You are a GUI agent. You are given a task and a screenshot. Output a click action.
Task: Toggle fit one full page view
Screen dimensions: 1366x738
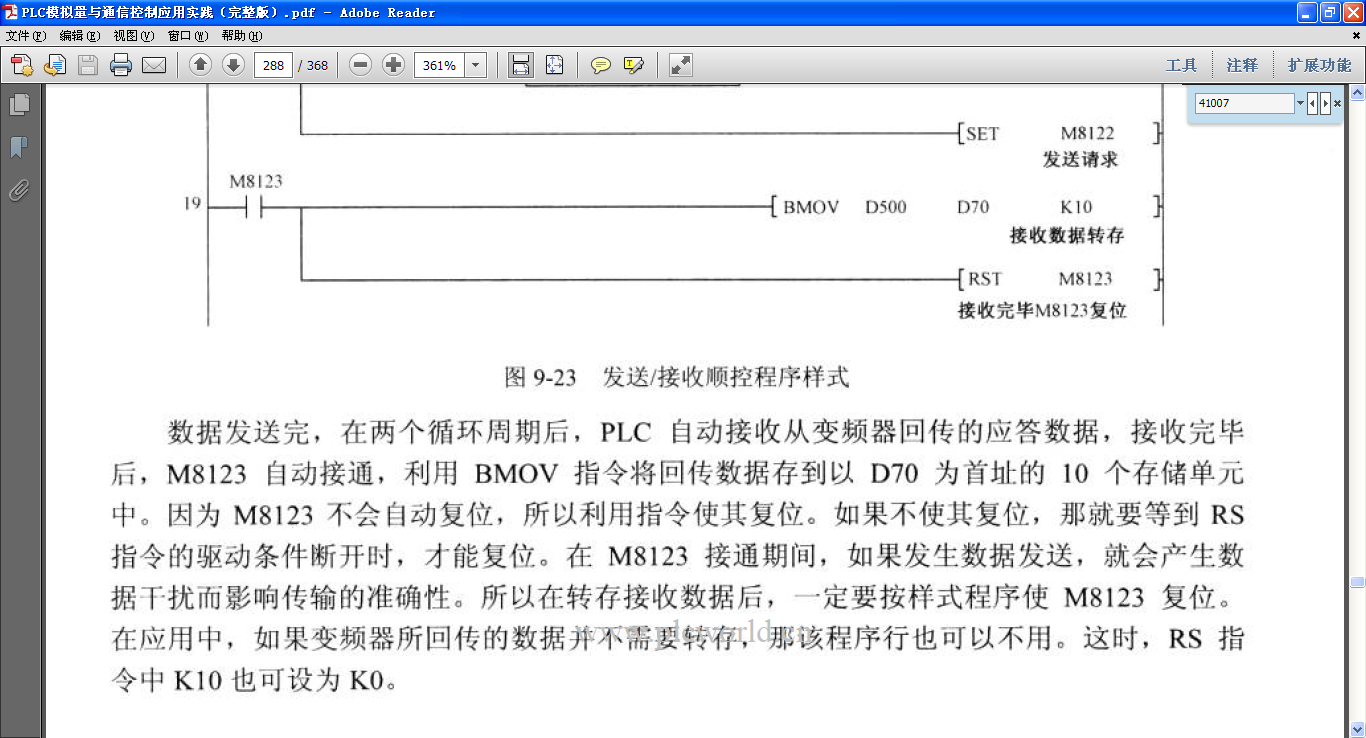(554, 65)
